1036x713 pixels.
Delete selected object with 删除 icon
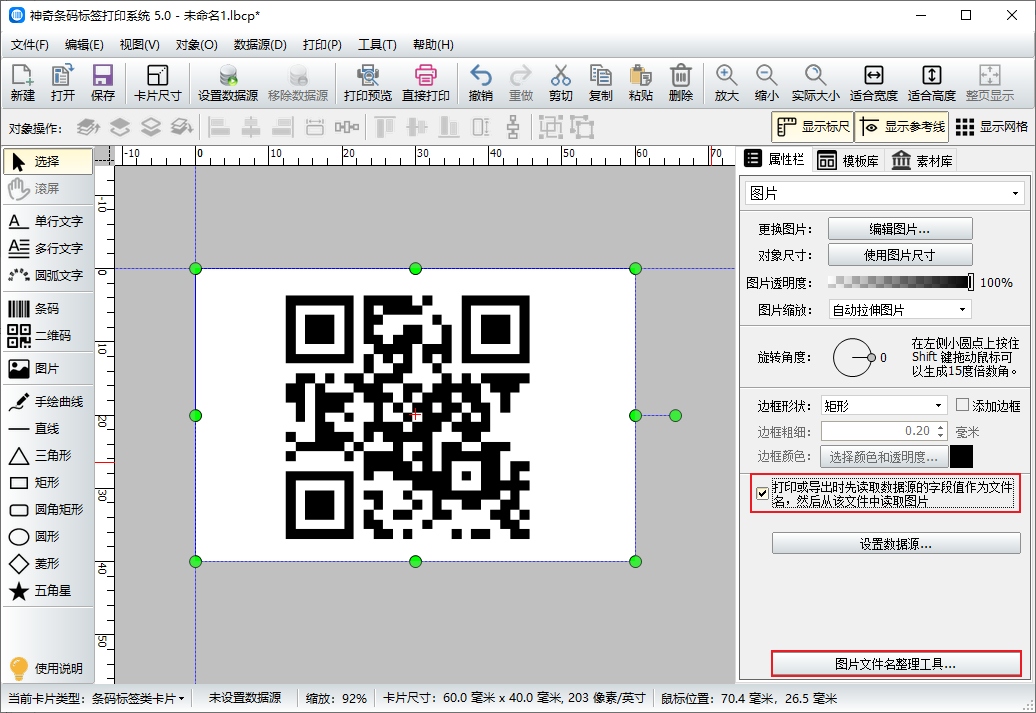click(x=681, y=83)
